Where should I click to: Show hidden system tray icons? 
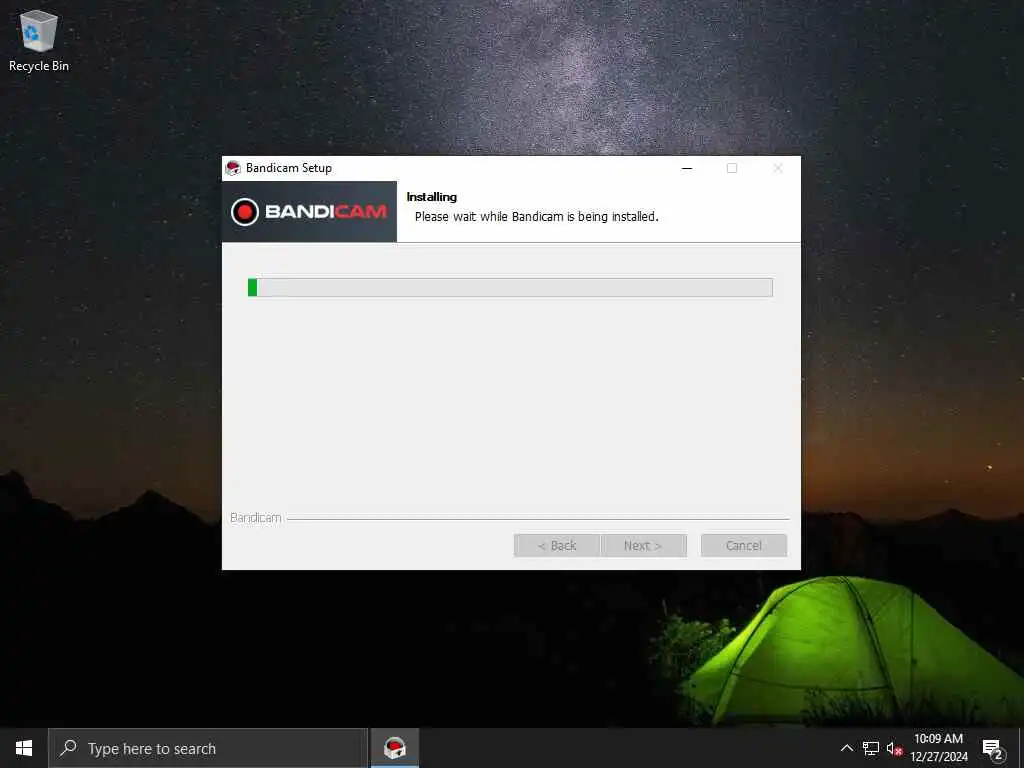click(846, 748)
